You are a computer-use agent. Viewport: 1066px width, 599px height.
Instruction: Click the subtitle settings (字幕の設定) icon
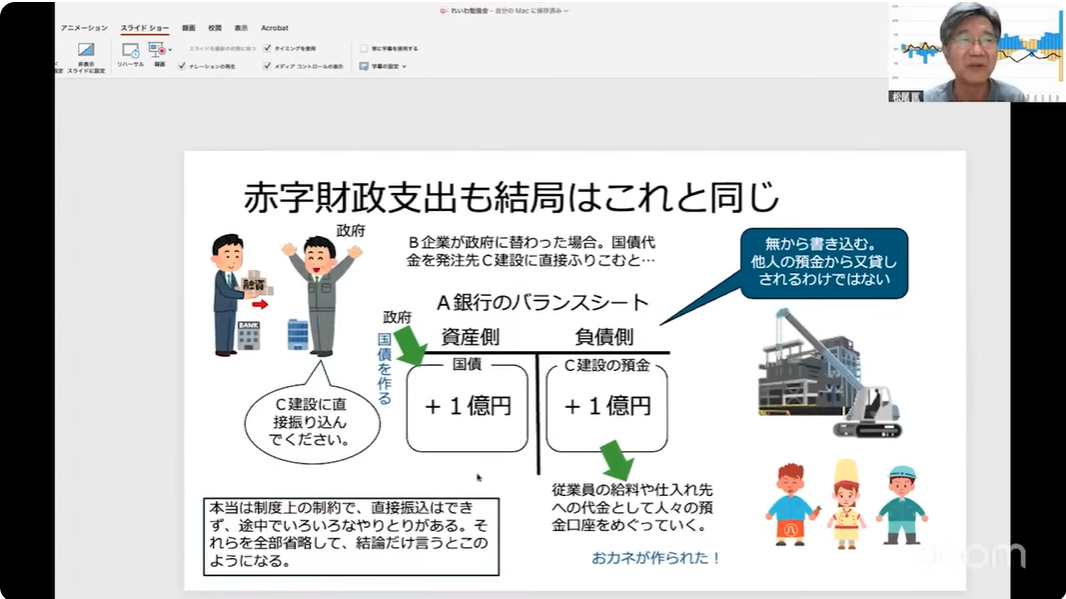[364, 67]
